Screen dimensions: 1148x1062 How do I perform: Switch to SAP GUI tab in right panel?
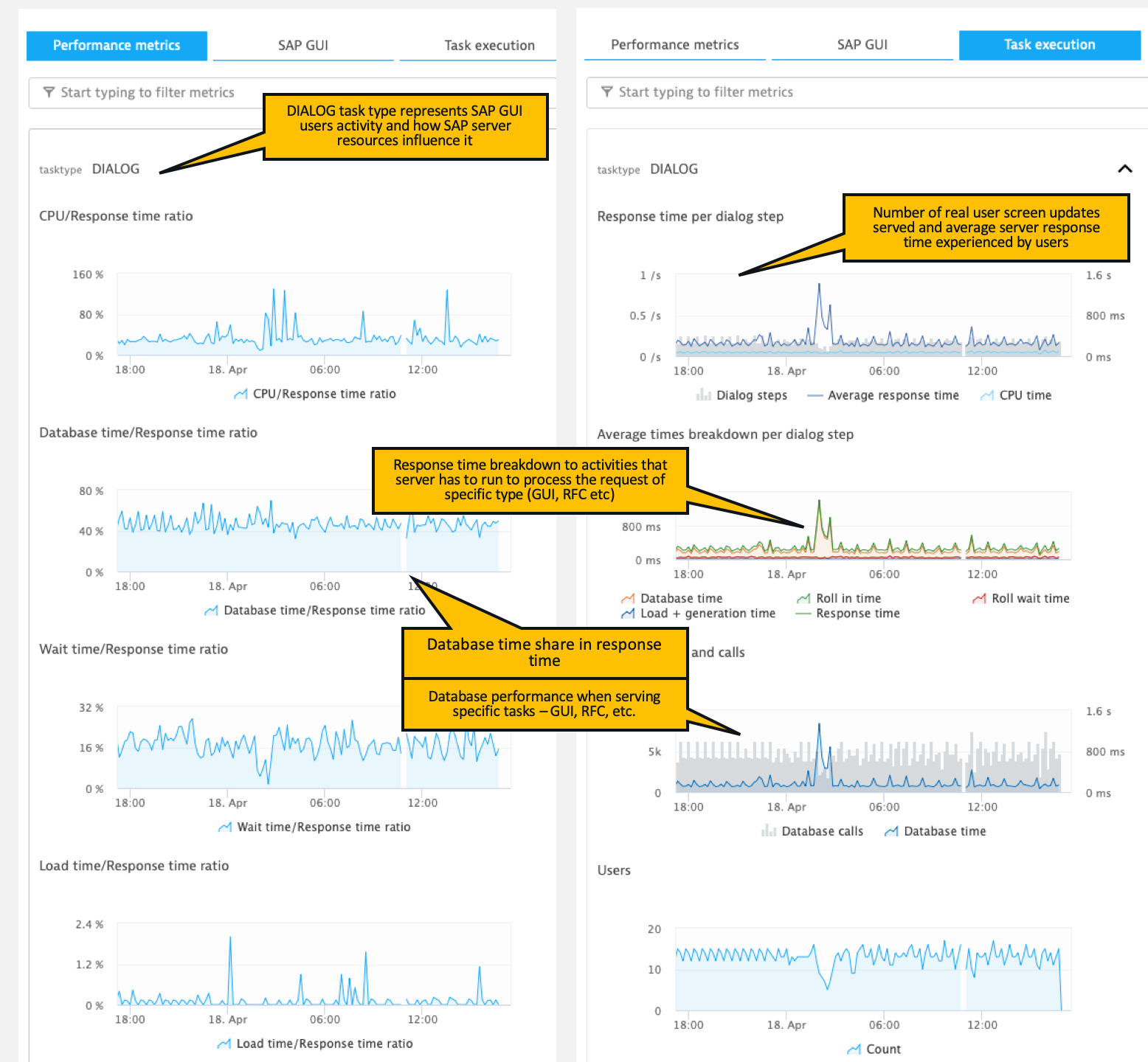[862, 45]
